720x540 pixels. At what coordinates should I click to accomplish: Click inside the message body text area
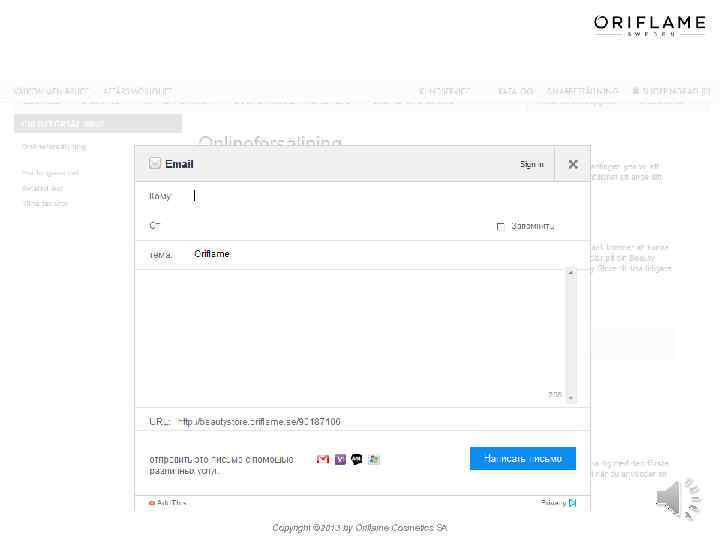click(351, 336)
